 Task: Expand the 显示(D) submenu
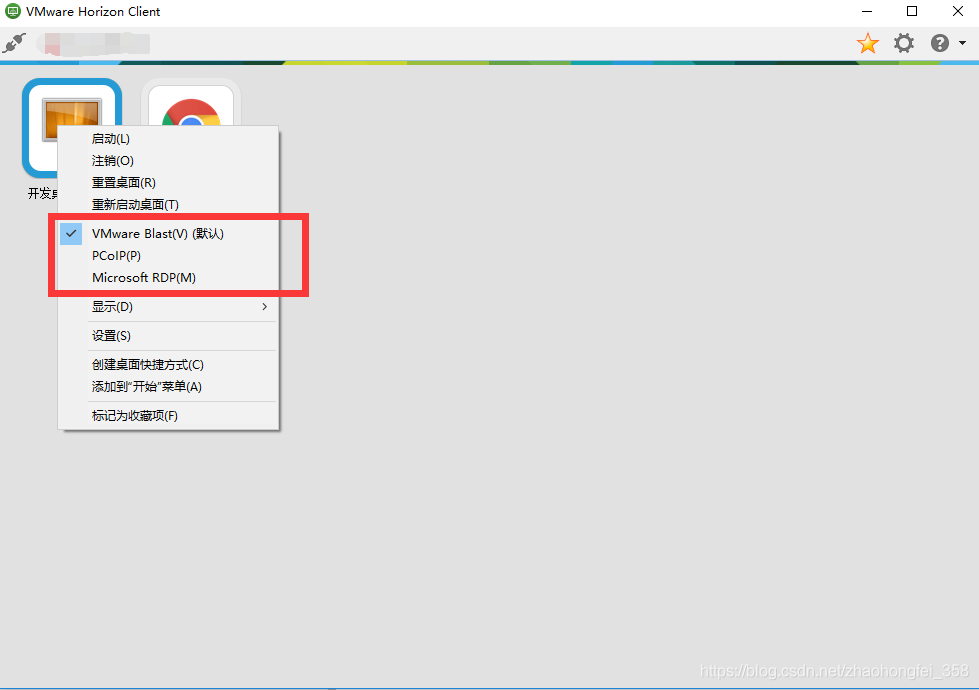coord(168,307)
